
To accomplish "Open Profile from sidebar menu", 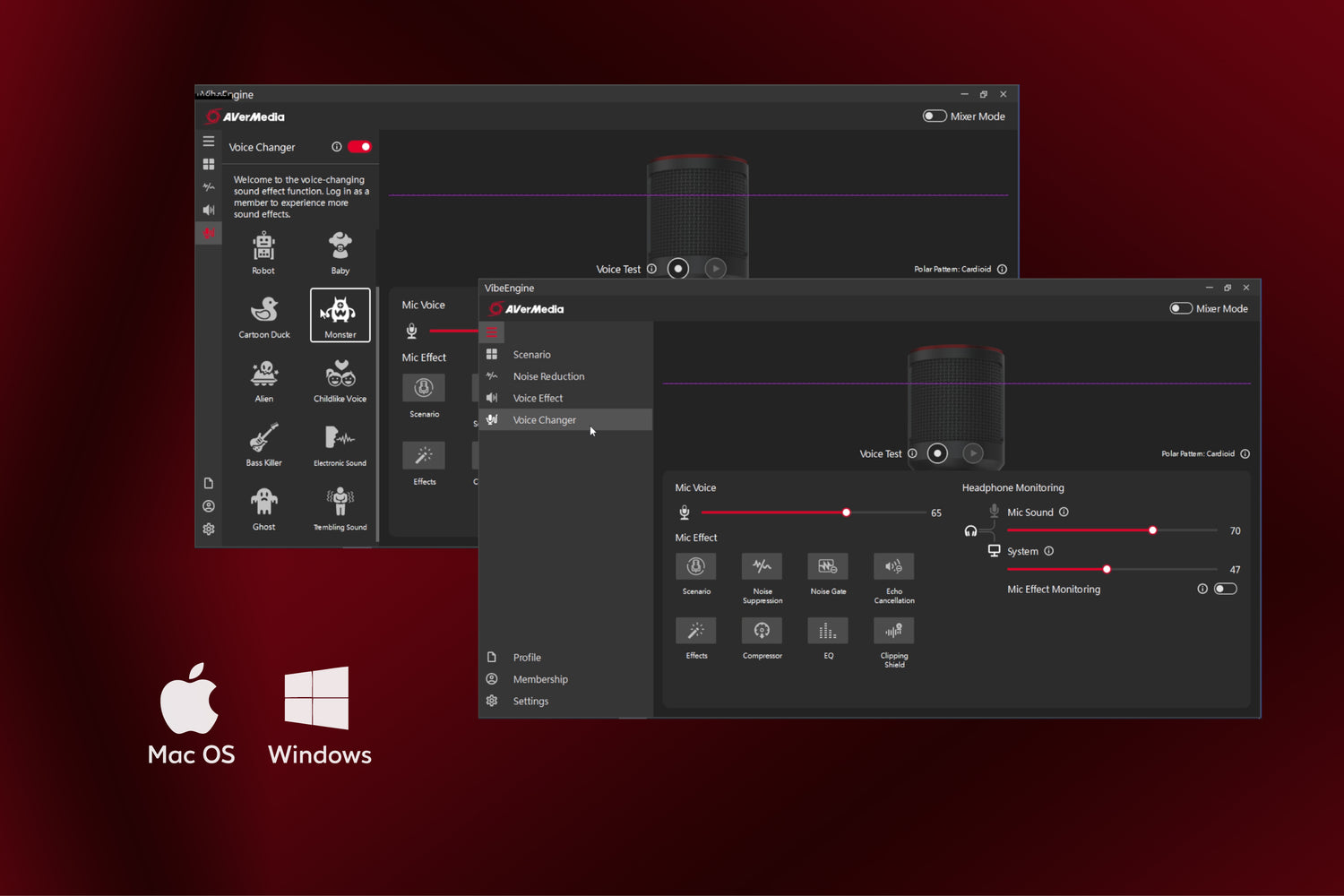I will [565, 658].
